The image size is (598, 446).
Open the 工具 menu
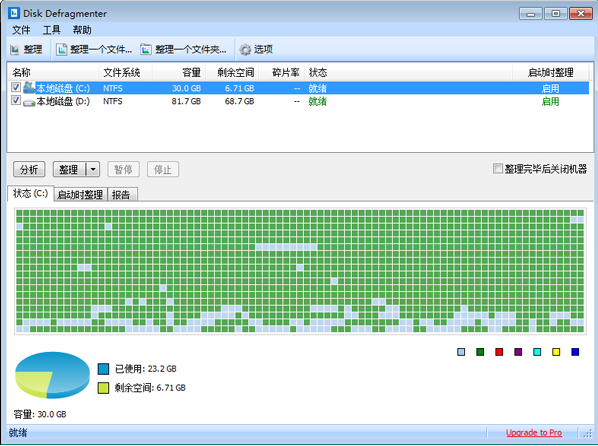[x=51, y=30]
